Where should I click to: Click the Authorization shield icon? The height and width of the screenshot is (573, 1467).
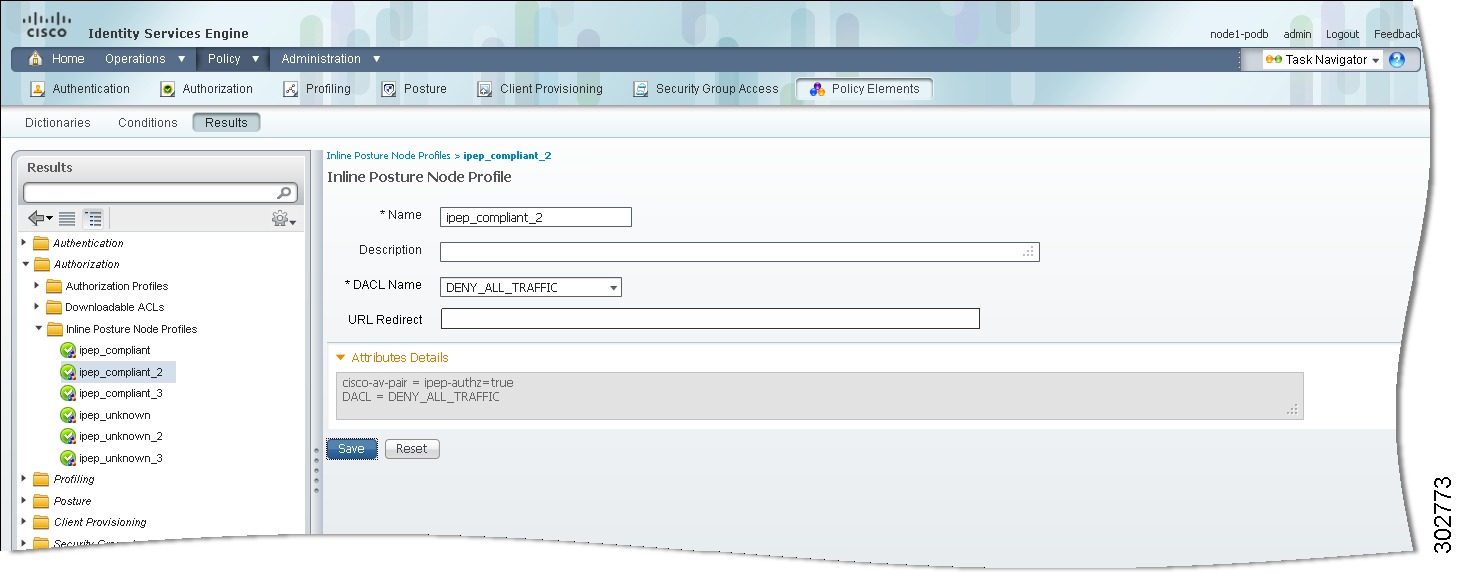coord(168,89)
